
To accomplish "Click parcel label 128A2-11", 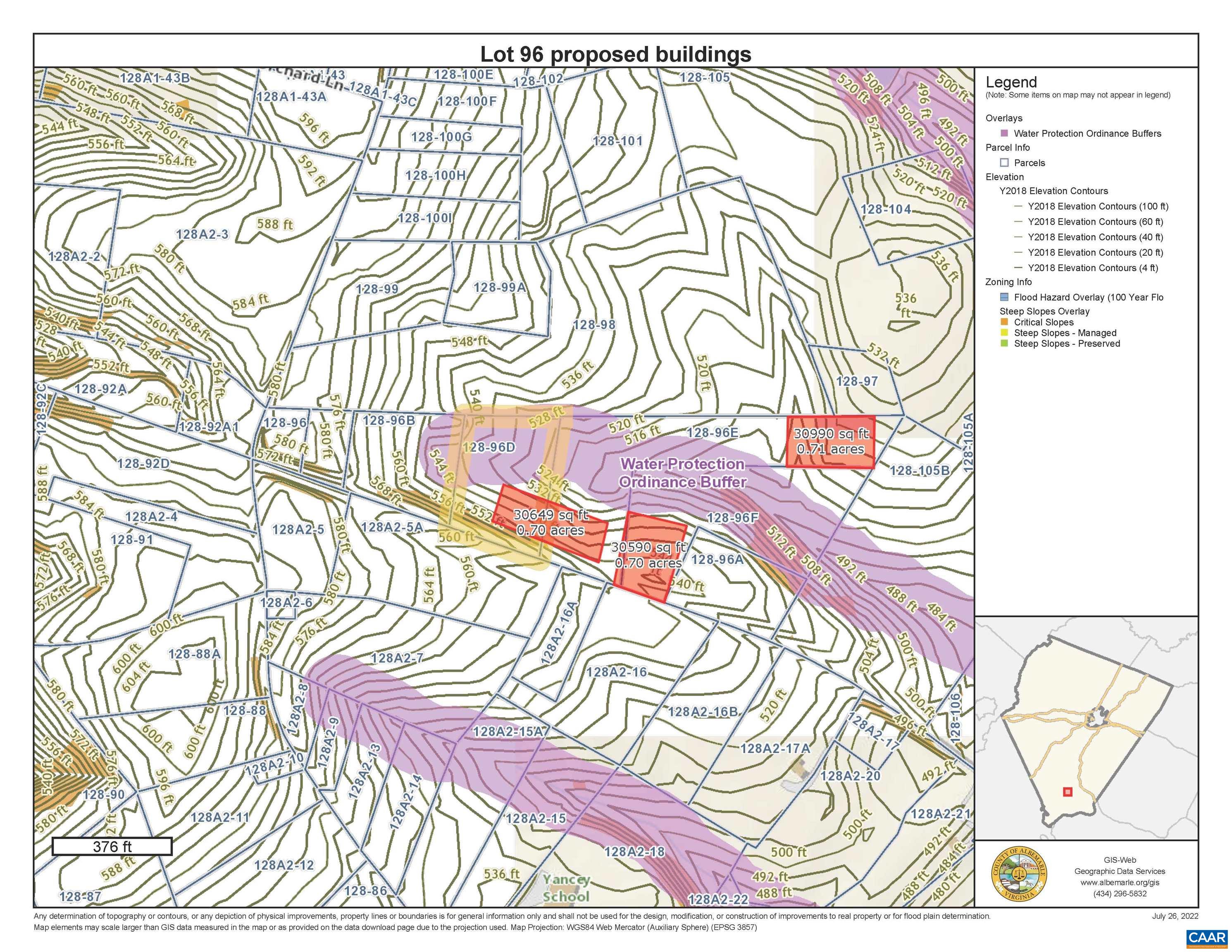I will pos(219,816).
